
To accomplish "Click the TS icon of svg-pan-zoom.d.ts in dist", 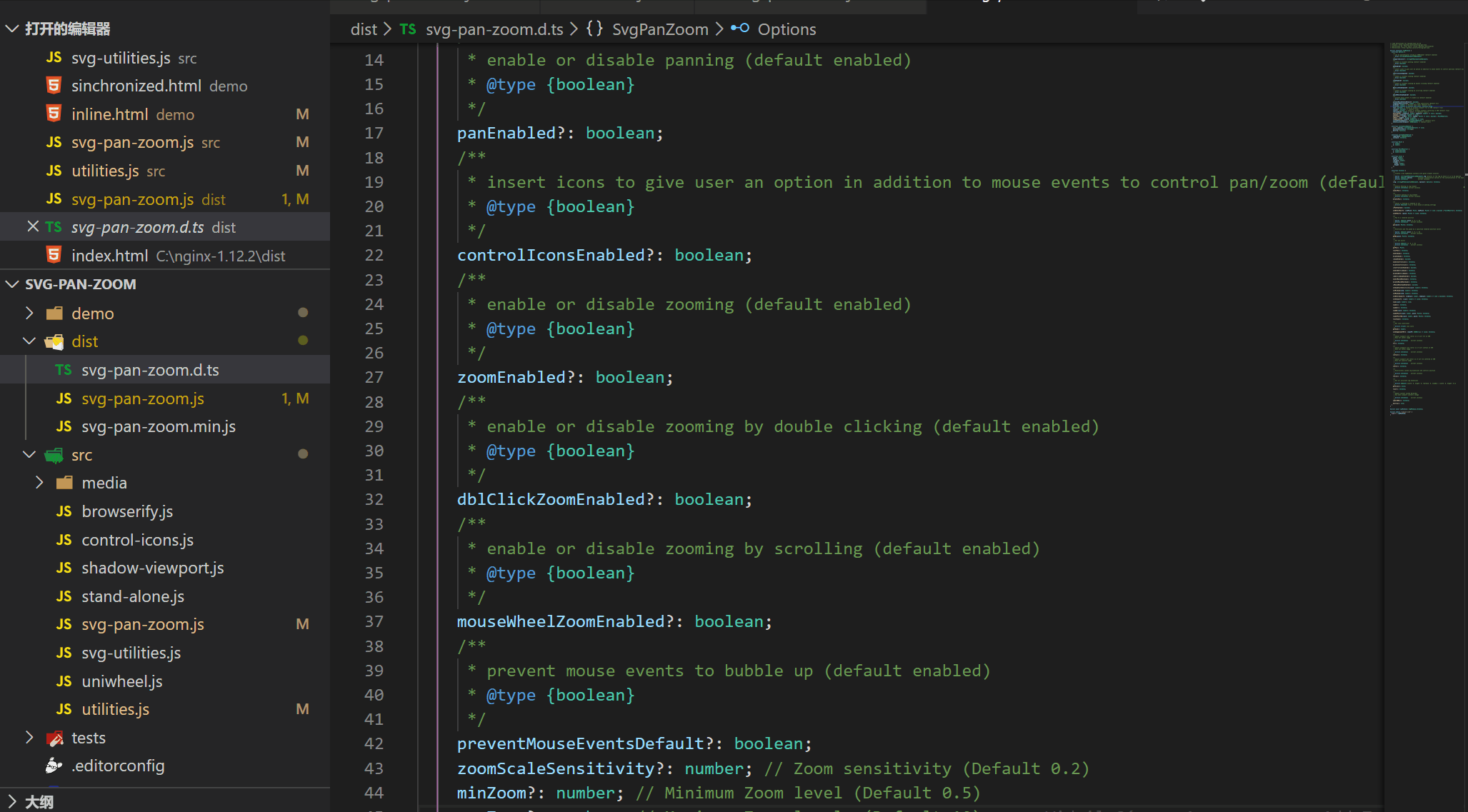I will point(64,370).
